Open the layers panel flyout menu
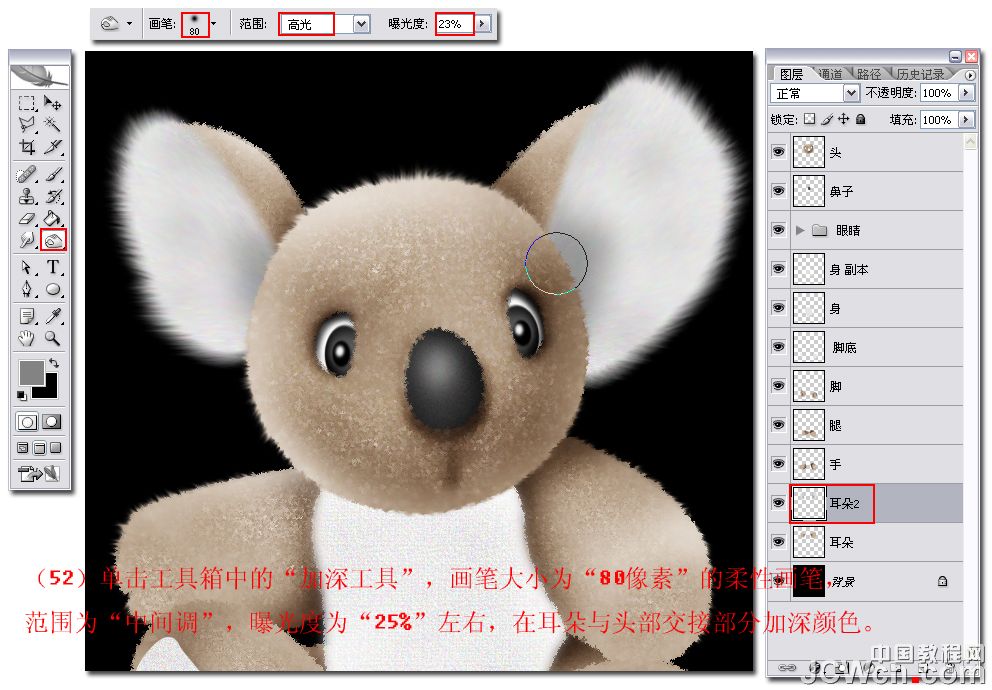This screenshot has height=690, width=992. pos(970,75)
